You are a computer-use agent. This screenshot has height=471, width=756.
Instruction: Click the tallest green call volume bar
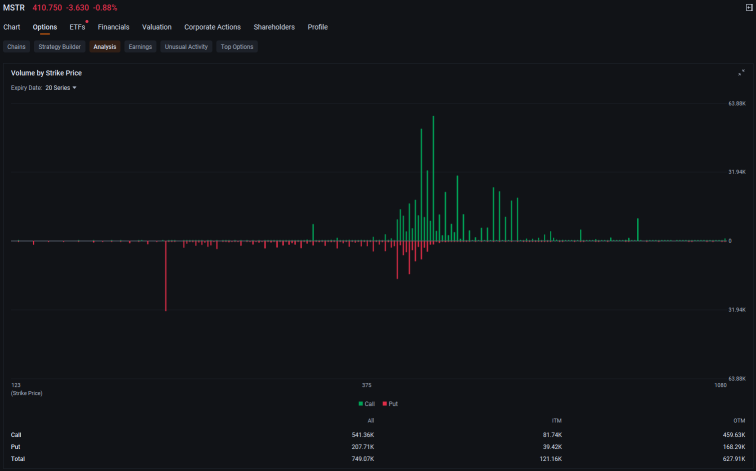click(433, 178)
